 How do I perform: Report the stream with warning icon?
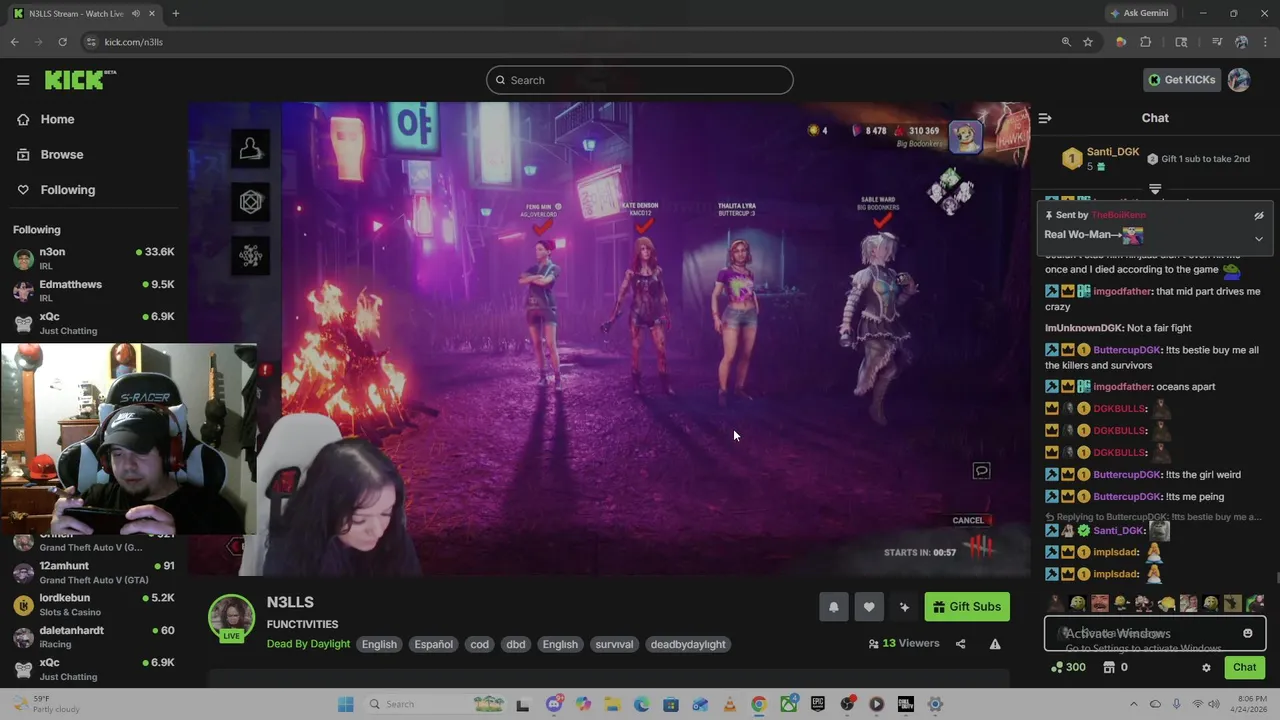pyautogui.click(x=995, y=644)
